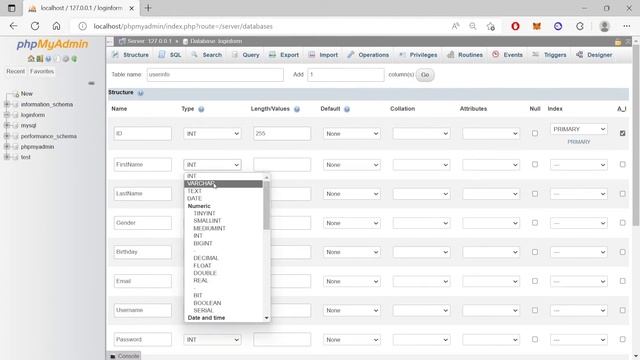Open the Operations tab
The width and height of the screenshot is (640, 360).
pos(368,55)
